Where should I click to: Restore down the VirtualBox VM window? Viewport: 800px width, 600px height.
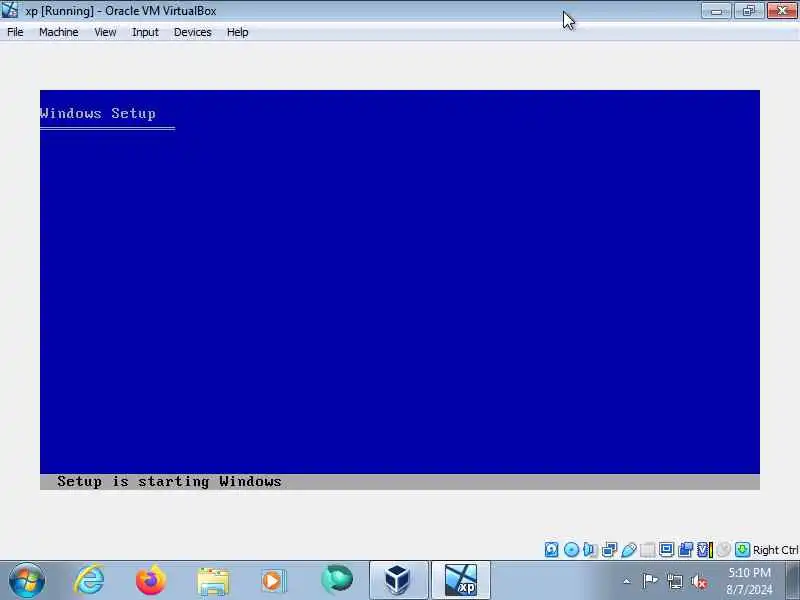[748, 11]
